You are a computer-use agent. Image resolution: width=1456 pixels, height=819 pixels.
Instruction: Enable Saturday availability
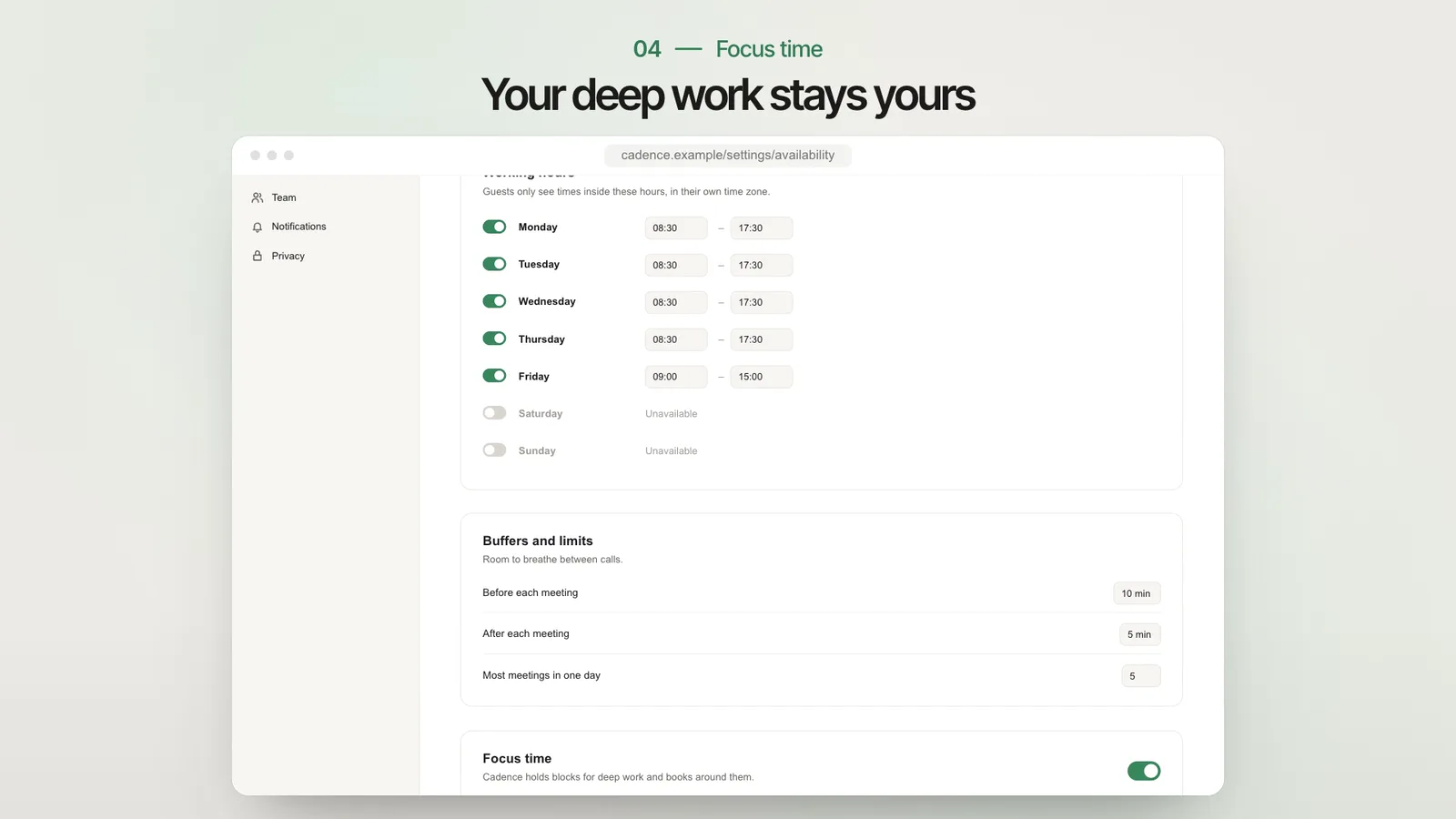coord(494,413)
